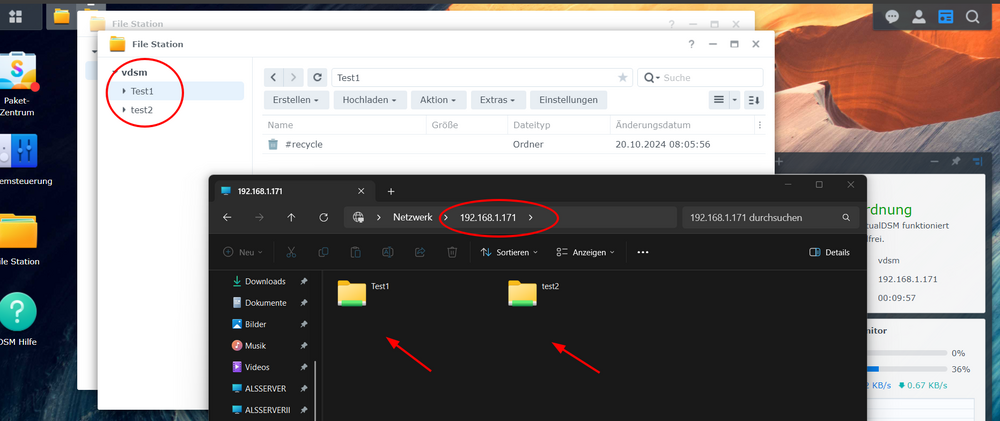Select the Test1 network folder in Explorer
1000x421 pixels.
(x=363, y=293)
